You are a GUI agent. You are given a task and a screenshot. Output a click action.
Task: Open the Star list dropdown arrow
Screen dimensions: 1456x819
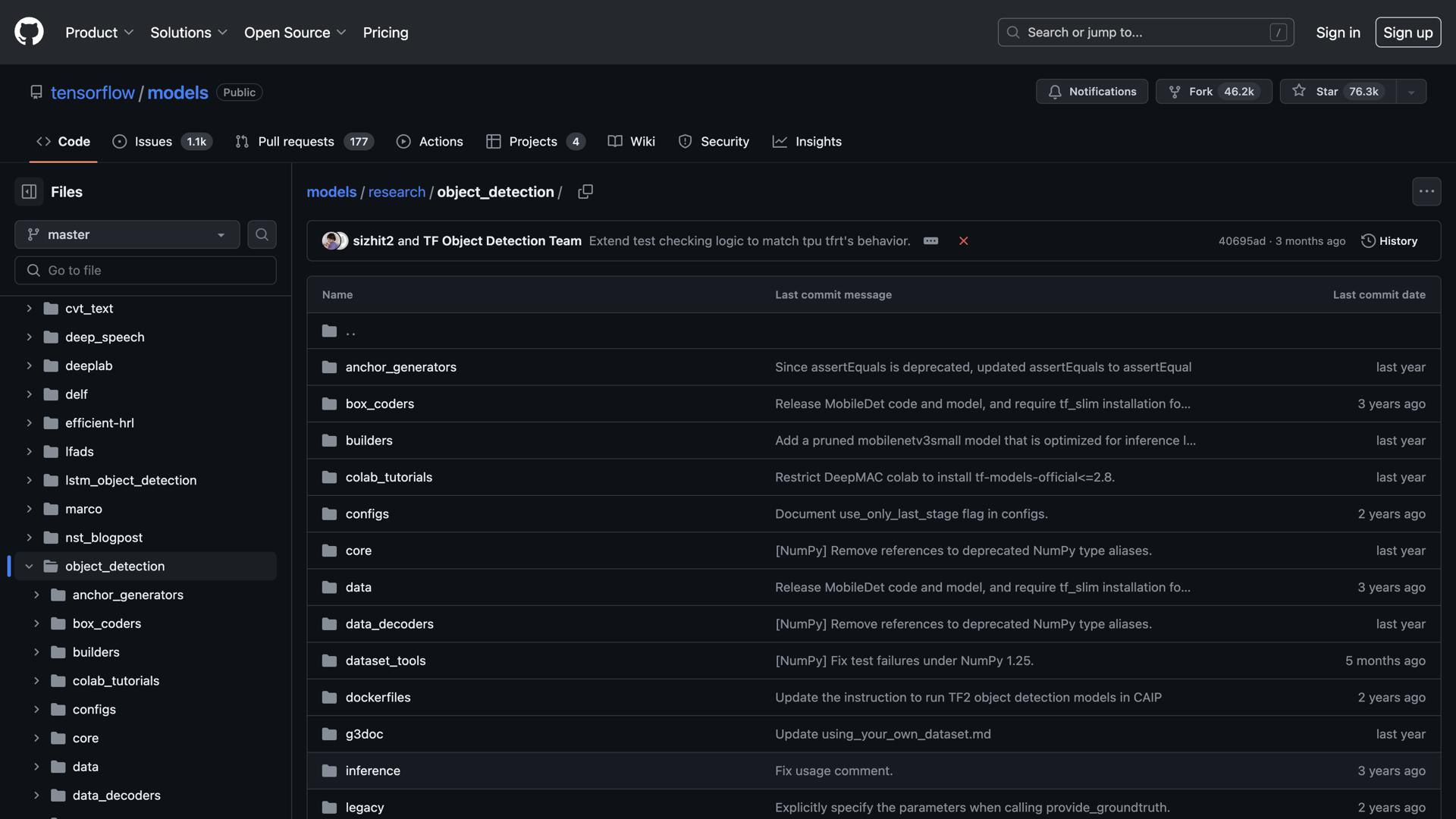pos(1410,92)
